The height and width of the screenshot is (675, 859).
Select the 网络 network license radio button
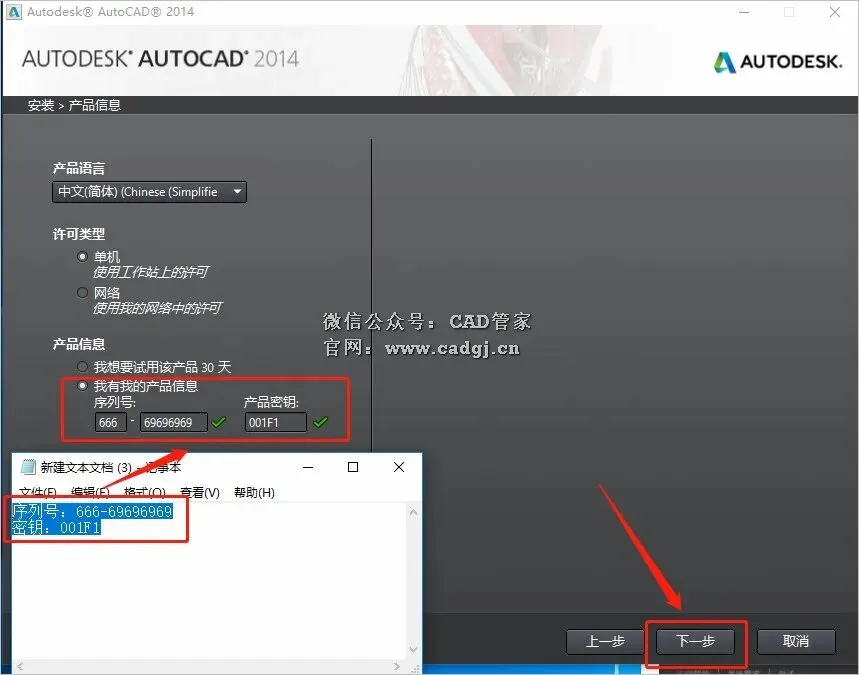(82, 293)
